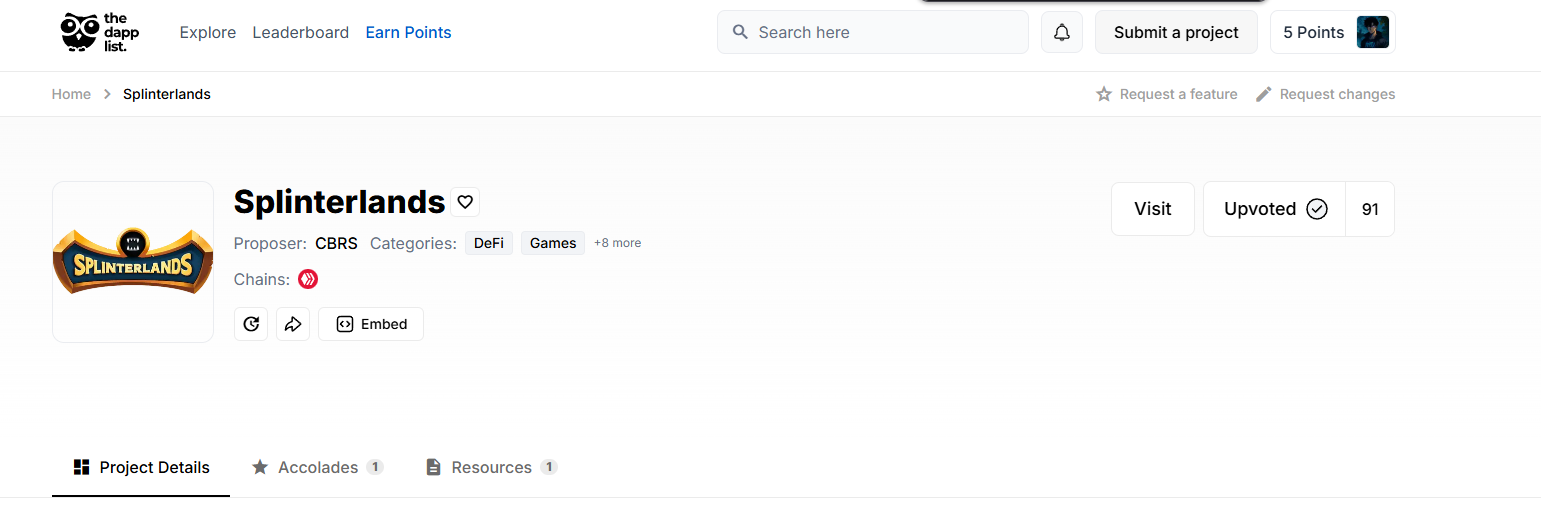Click the Accolades star icon
This screenshot has height=510, width=1541.
pyautogui.click(x=260, y=467)
